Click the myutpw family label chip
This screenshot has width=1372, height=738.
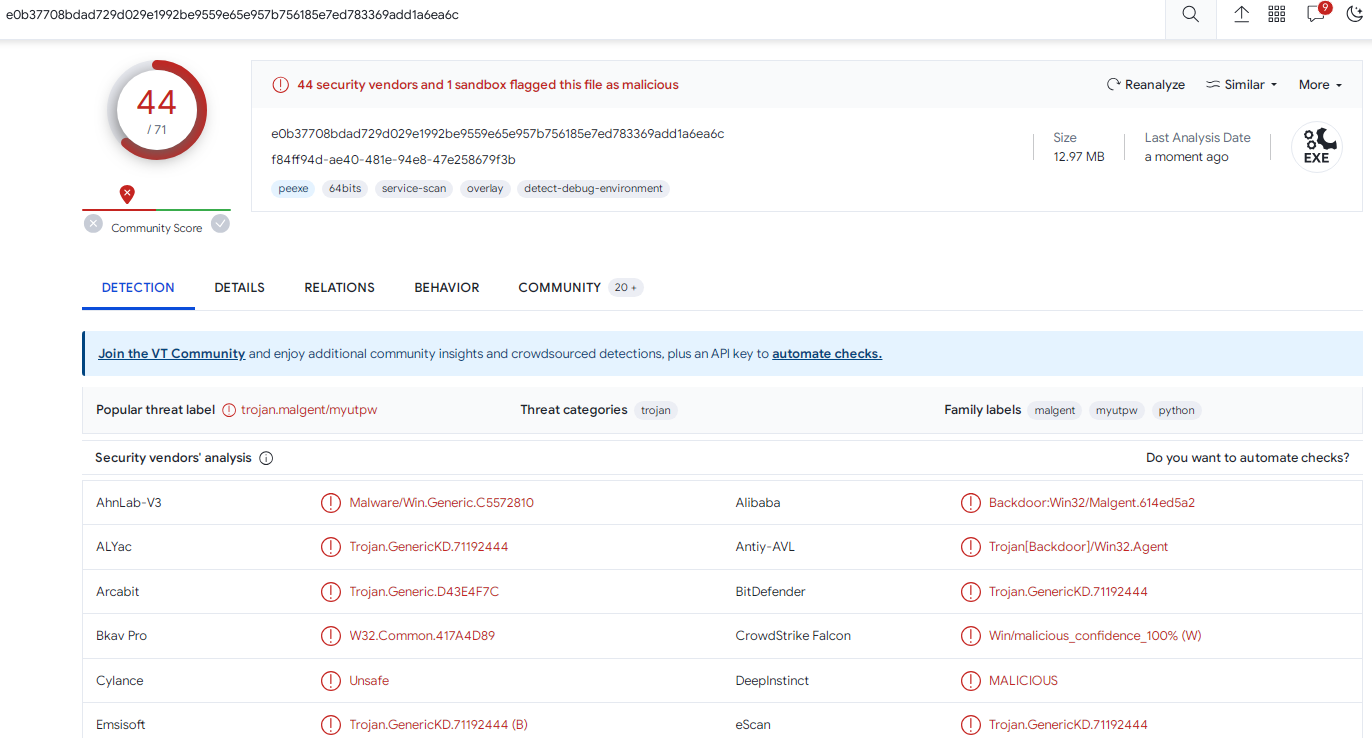[x=1116, y=410]
